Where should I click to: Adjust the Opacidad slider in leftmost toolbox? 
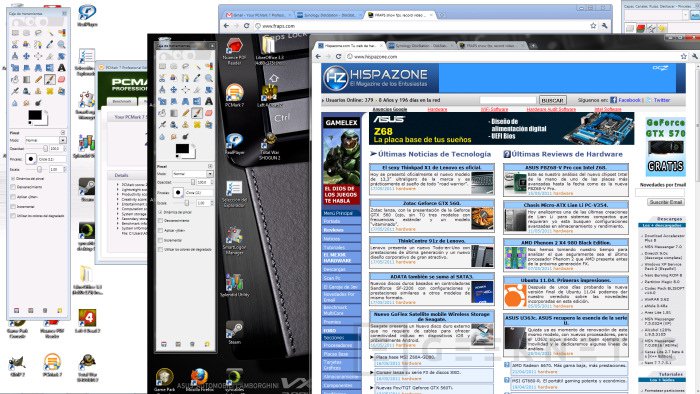[37, 149]
